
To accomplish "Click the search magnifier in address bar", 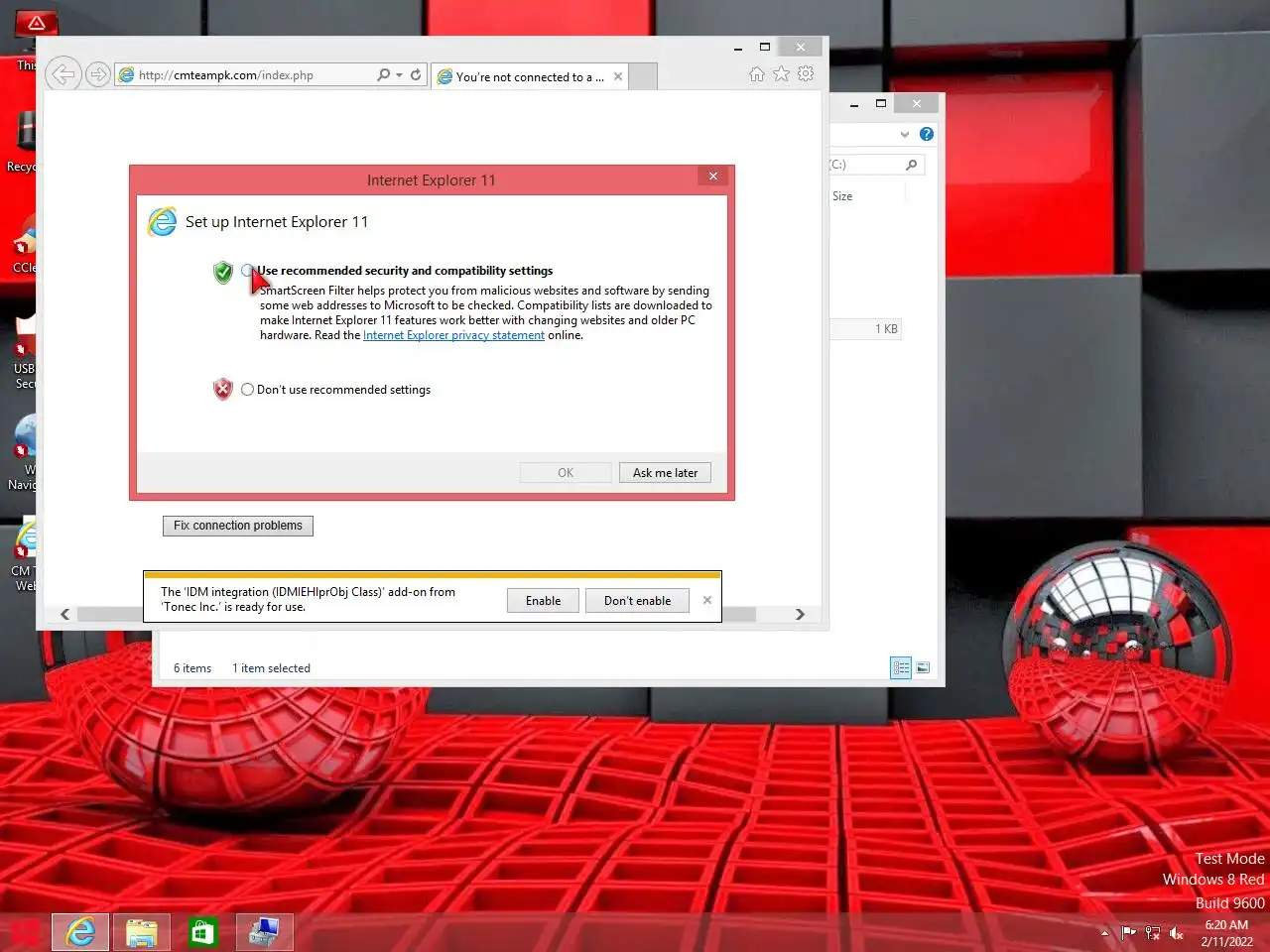I will [x=383, y=75].
